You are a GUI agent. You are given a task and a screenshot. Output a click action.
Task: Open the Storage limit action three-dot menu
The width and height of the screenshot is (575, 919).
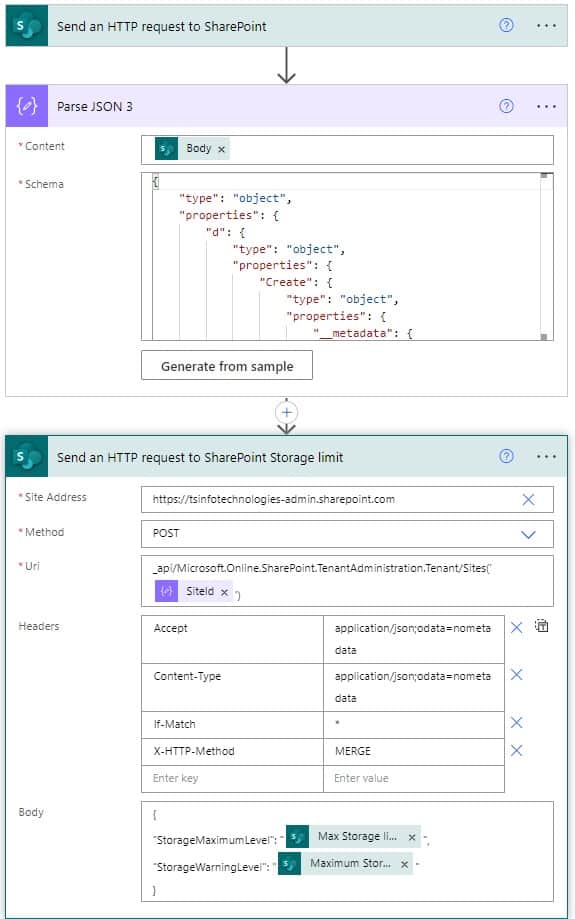point(546,457)
